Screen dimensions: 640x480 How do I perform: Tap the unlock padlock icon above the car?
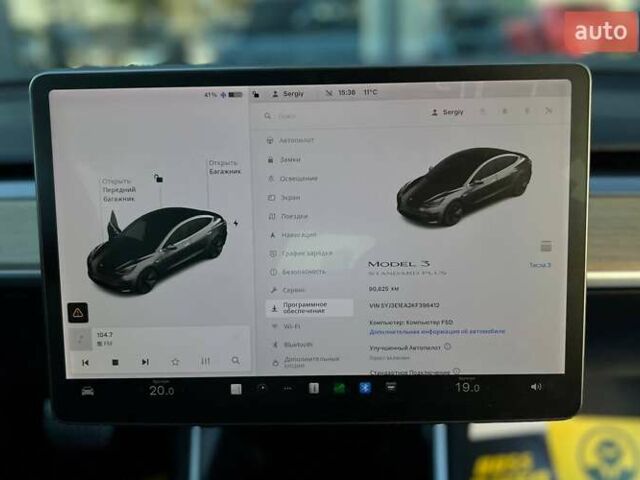click(x=158, y=178)
